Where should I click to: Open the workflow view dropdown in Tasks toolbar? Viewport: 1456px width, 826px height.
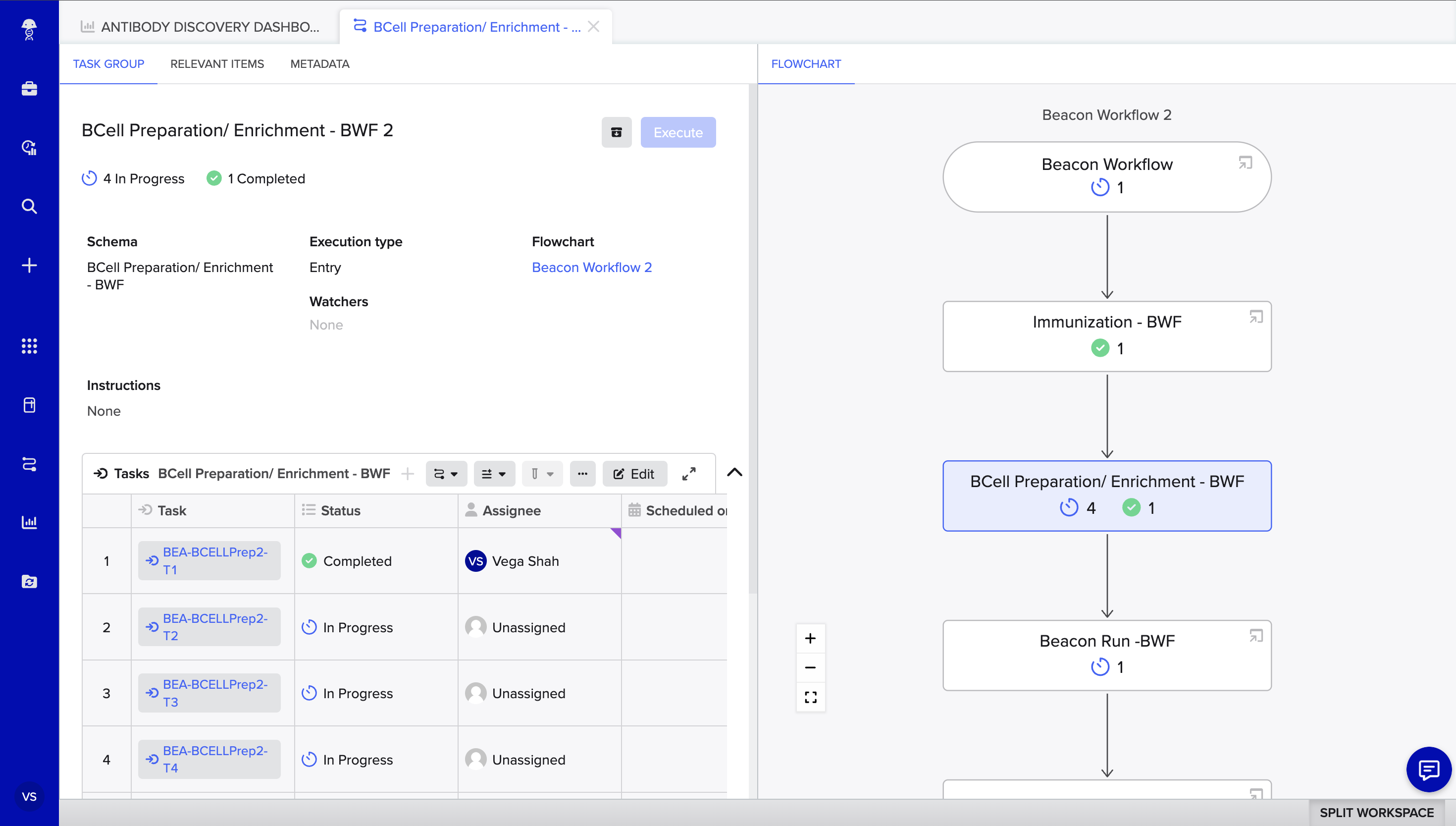446,474
